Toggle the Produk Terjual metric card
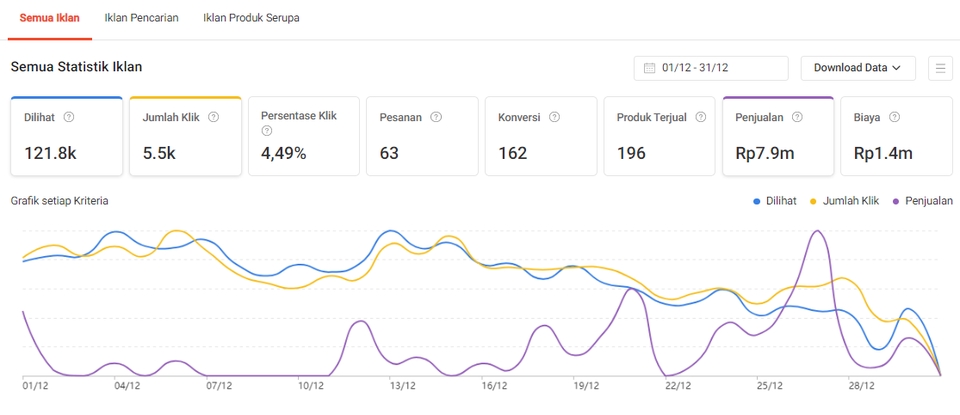The width and height of the screenshot is (960, 415). tap(659, 136)
